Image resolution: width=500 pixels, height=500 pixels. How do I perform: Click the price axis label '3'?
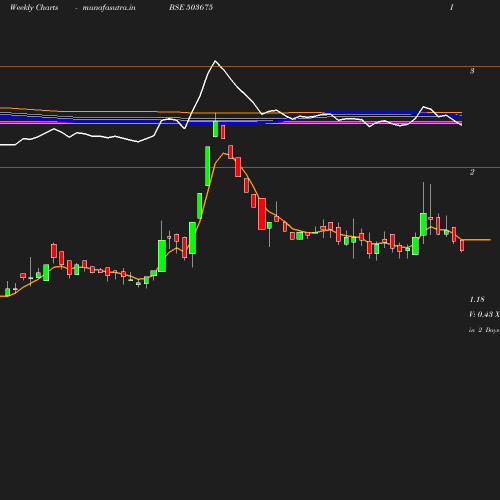472,71
